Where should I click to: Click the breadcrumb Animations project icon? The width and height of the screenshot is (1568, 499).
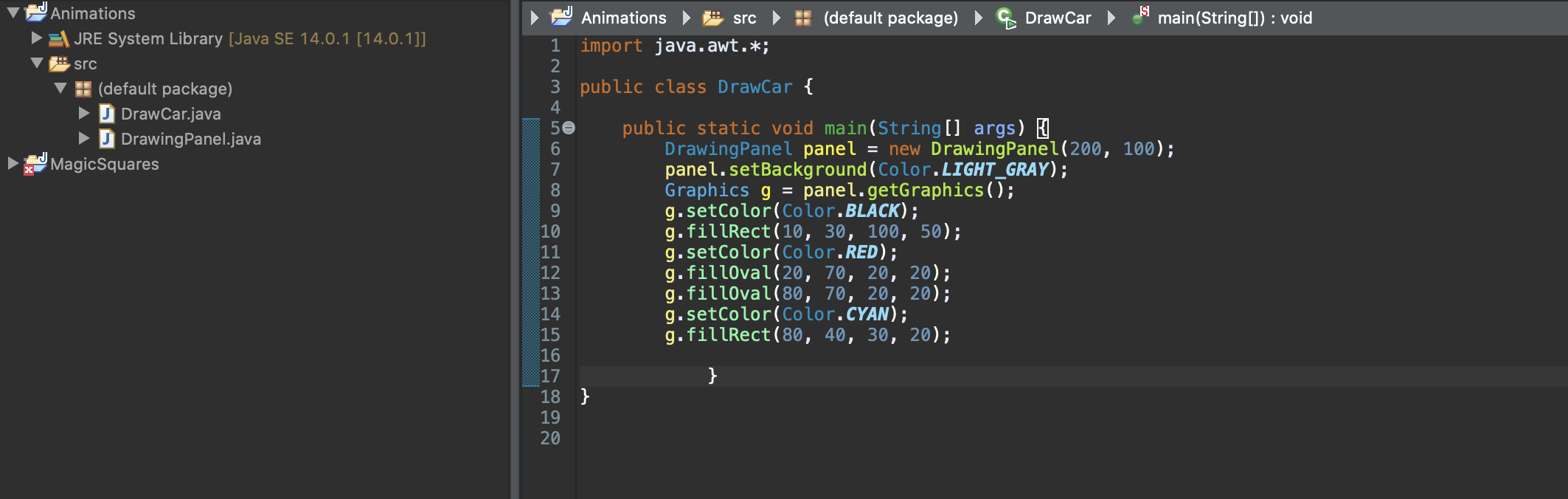[x=562, y=16]
